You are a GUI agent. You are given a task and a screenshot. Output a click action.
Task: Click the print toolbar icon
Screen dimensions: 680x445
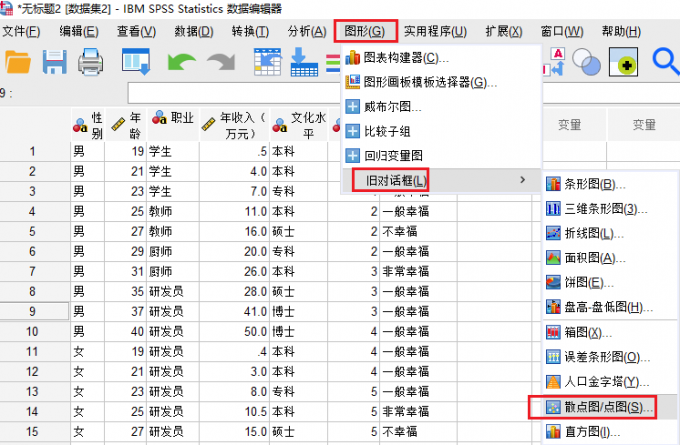(90, 62)
